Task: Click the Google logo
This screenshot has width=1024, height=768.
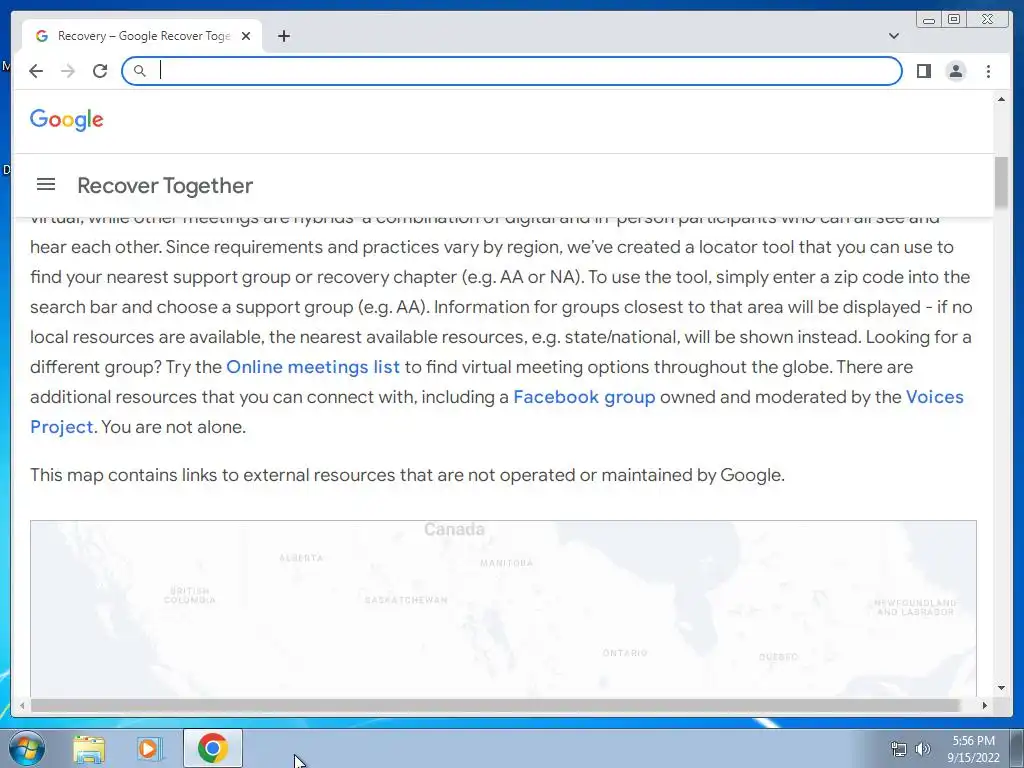Action: click(x=67, y=120)
